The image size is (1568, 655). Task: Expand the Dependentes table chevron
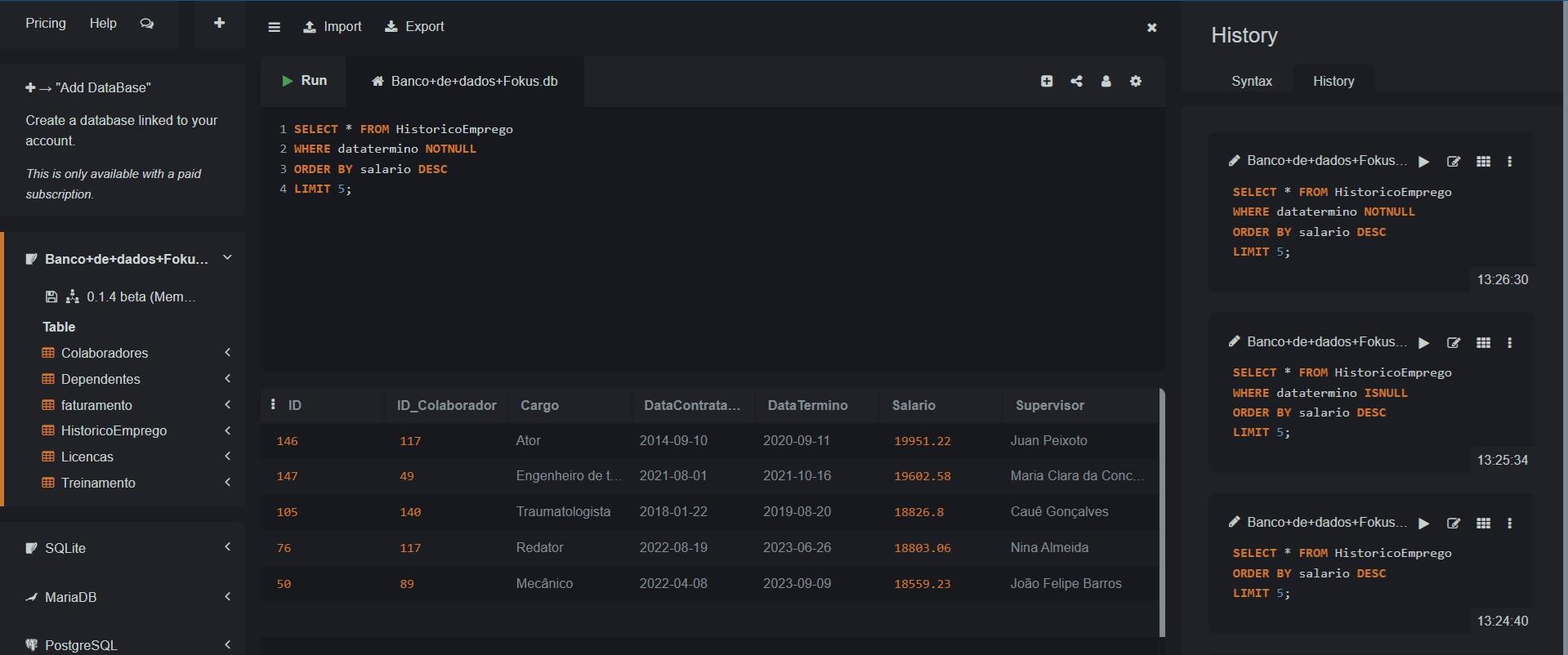click(x=228, y=378)
